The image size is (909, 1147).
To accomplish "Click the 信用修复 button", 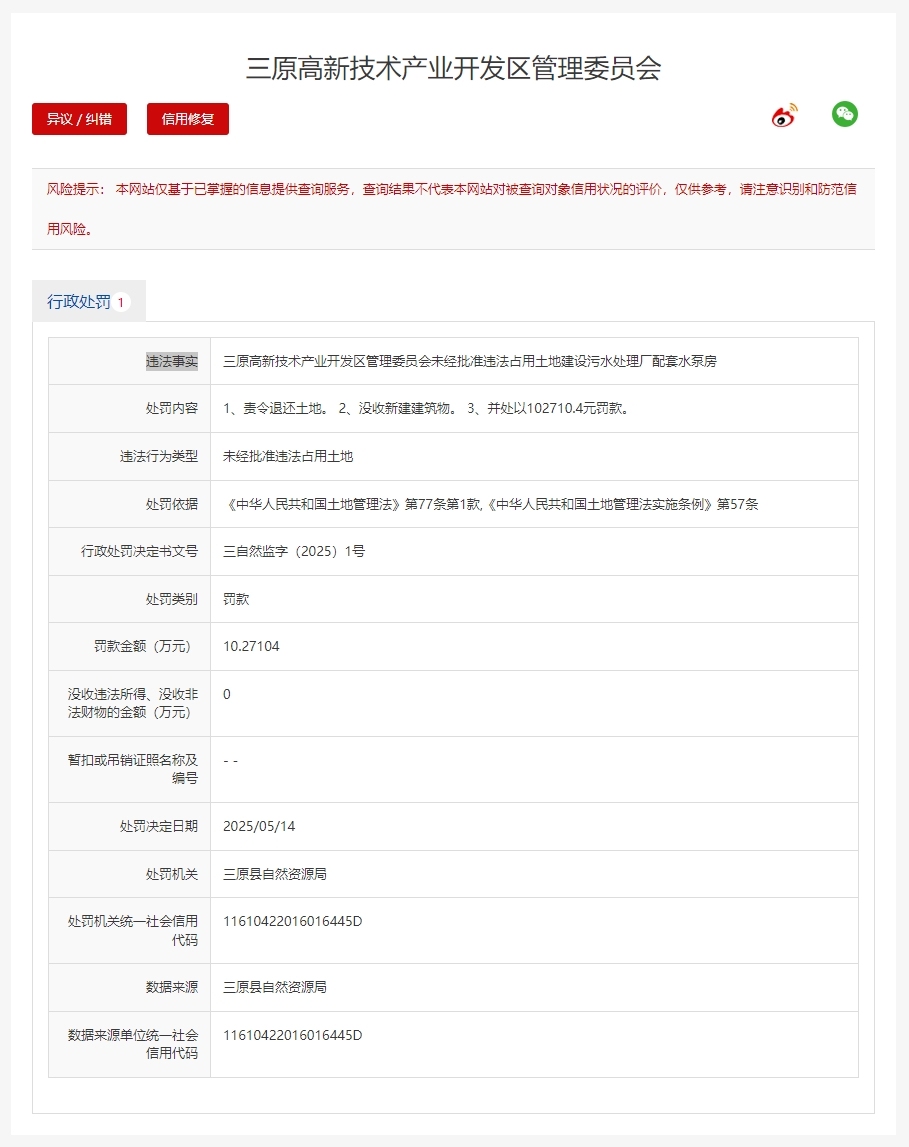I will (188, 119).
